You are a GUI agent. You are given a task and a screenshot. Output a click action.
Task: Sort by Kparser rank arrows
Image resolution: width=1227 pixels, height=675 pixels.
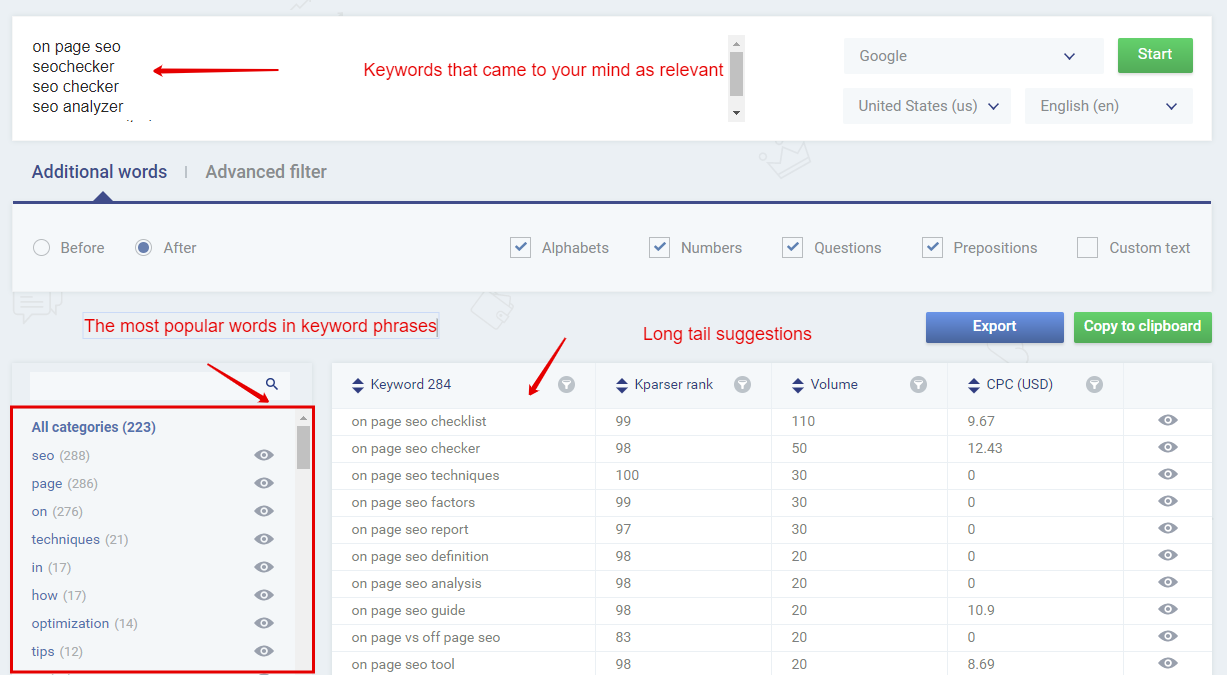pos(622,385)
